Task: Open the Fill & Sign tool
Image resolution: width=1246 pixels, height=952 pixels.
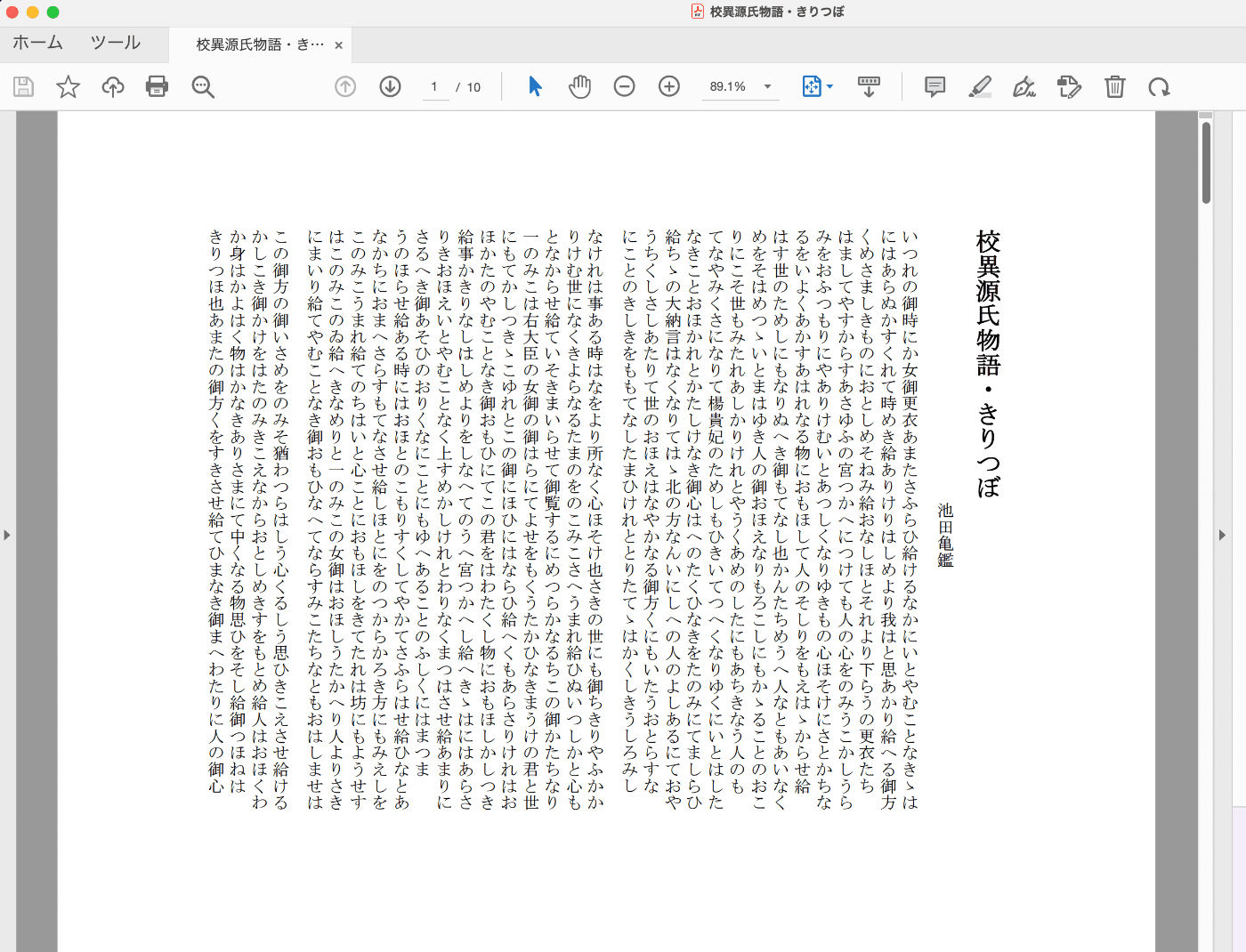Action: click(1024, 86)
